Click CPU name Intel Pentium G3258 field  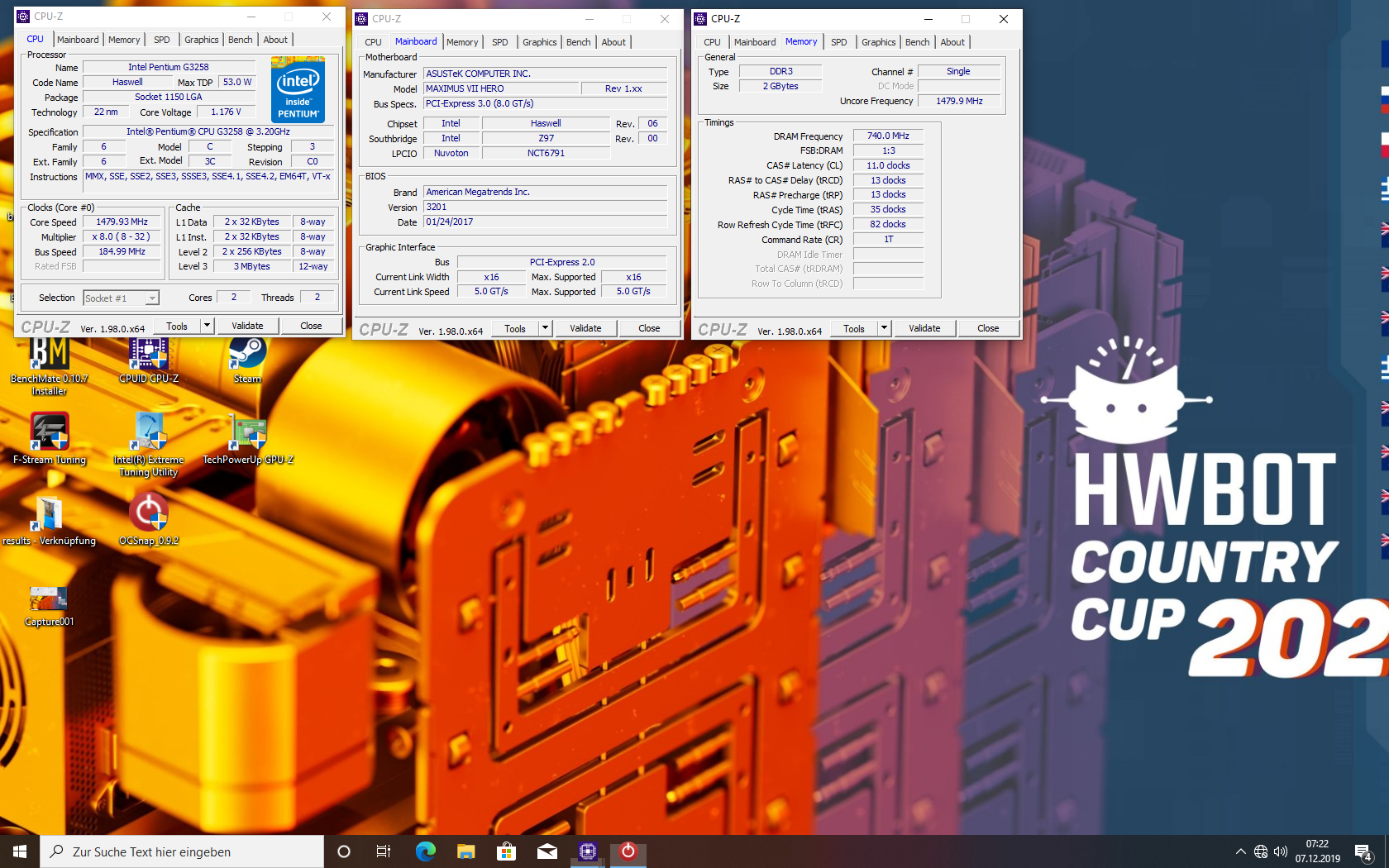coord(169,67)
